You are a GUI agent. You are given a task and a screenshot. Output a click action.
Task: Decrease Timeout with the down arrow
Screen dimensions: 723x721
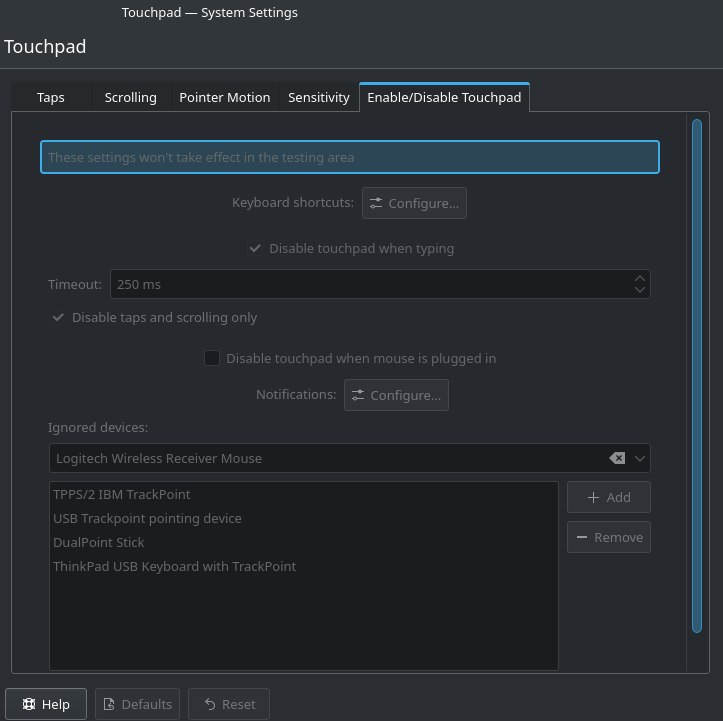(x=640, y=290)
